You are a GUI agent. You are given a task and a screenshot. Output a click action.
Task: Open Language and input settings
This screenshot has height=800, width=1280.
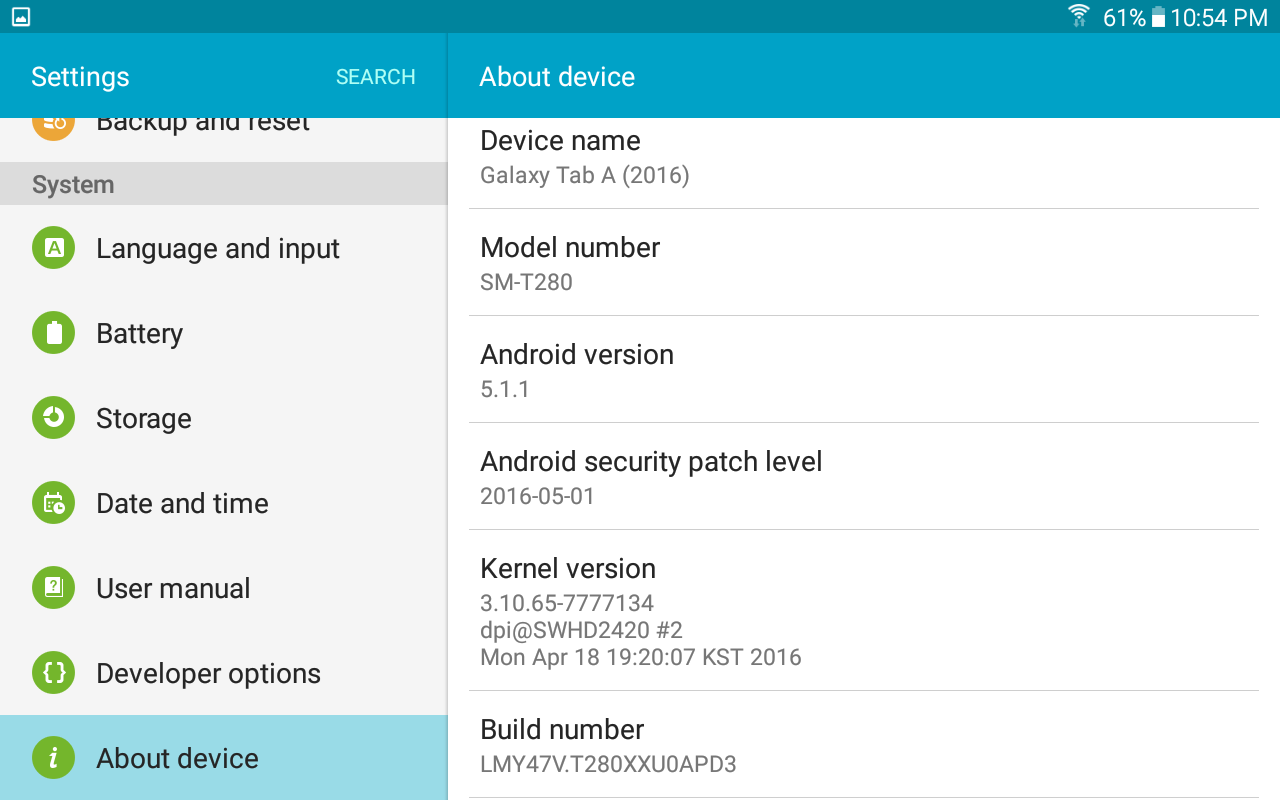click(x=223, y=248)
